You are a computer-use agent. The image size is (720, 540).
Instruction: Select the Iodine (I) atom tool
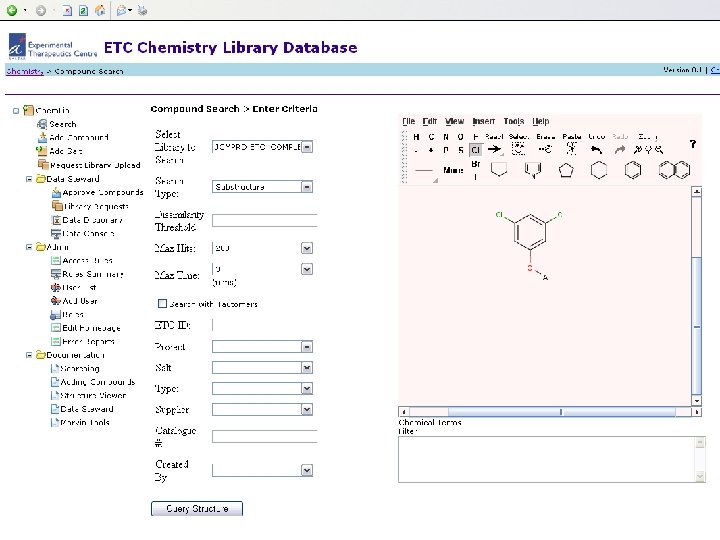tap(475, 177)
